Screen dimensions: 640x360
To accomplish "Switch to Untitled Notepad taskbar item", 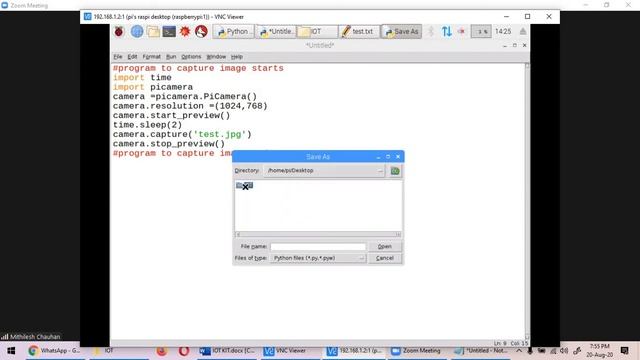I will (482, 351).
